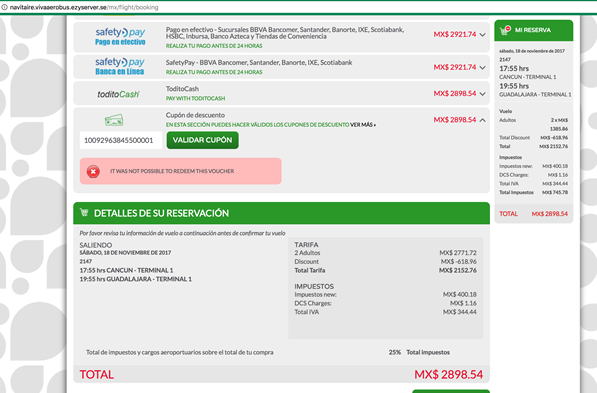Click the 'Total IVA' MX$ 344.44 row in details
The image size is (597, 393).
pos(385,312)
